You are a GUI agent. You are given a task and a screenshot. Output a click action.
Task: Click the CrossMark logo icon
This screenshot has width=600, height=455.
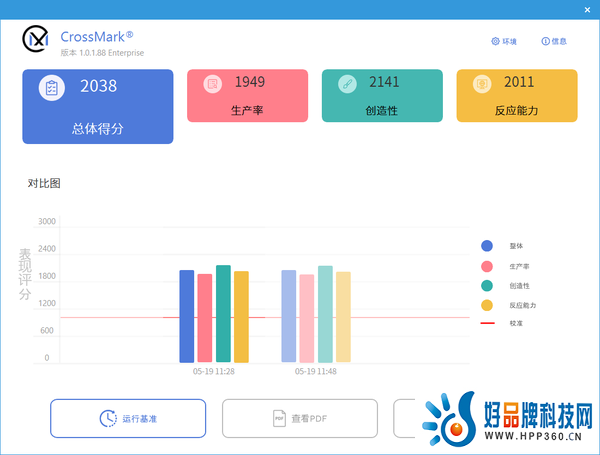[x=36, y=39]
